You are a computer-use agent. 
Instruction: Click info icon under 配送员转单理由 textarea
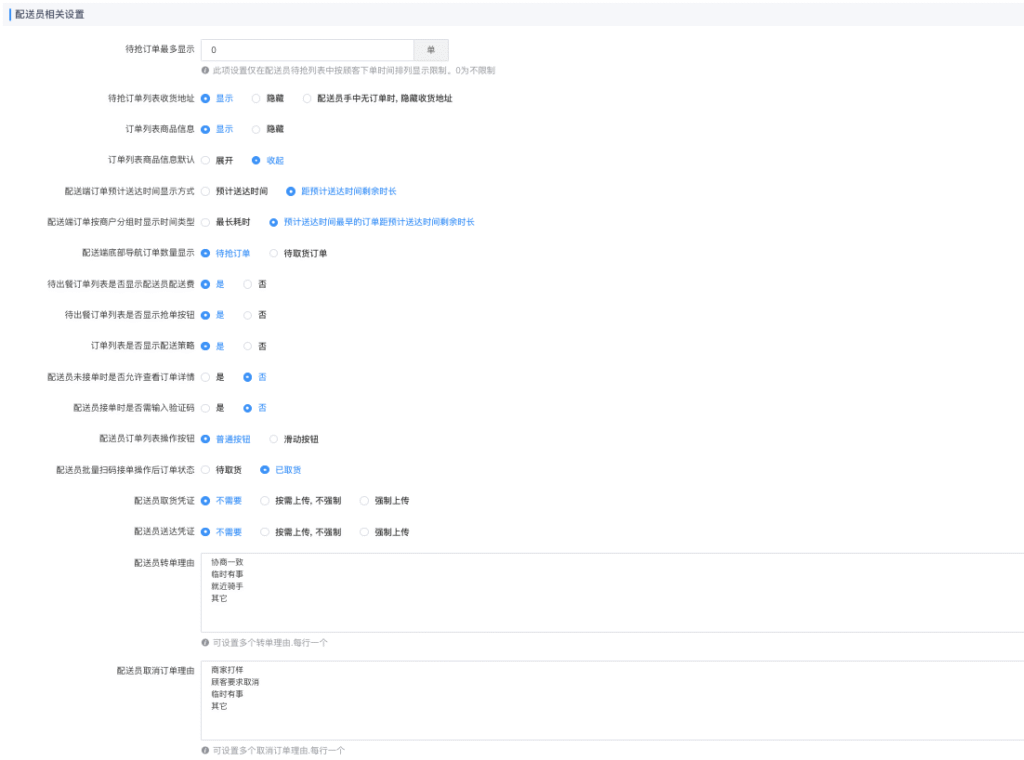205,643
